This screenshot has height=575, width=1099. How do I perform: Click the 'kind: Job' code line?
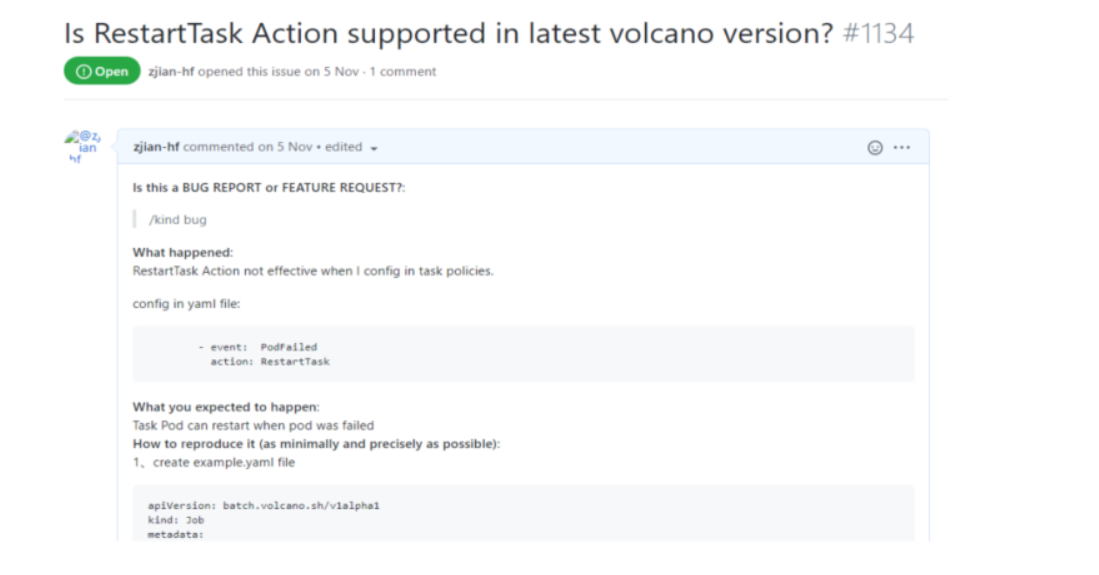[x=176, y=520]
